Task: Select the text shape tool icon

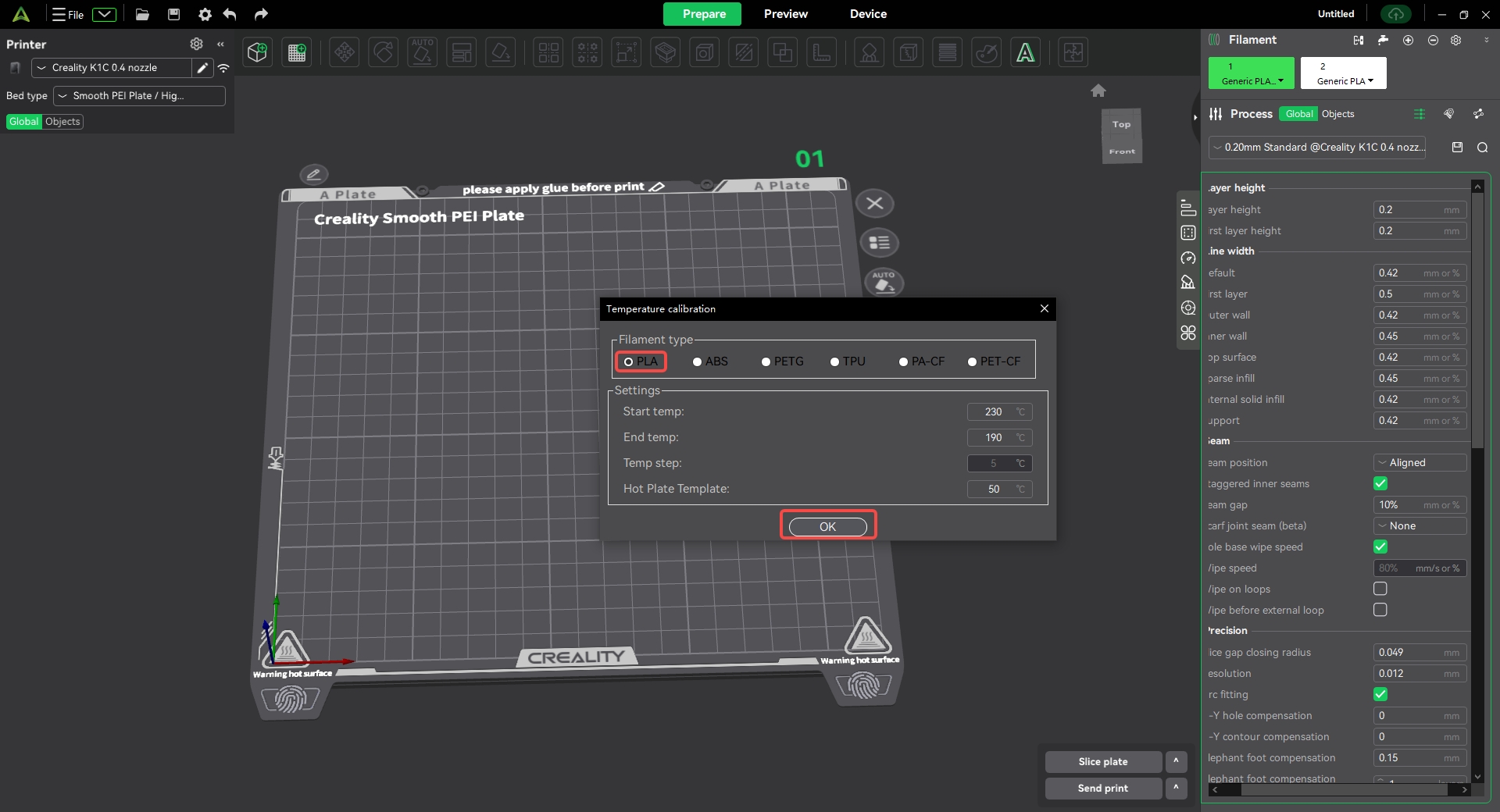Action: point(1025,52)
